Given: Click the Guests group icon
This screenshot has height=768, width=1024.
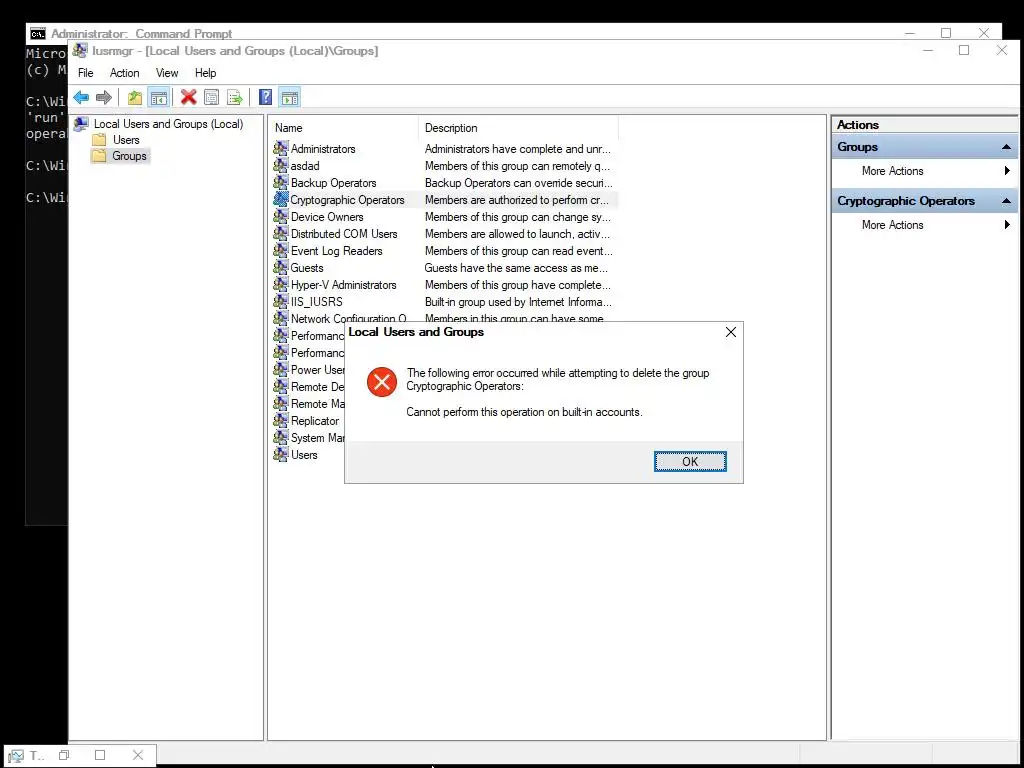Looking at the screenshot, I should point(281,268).
